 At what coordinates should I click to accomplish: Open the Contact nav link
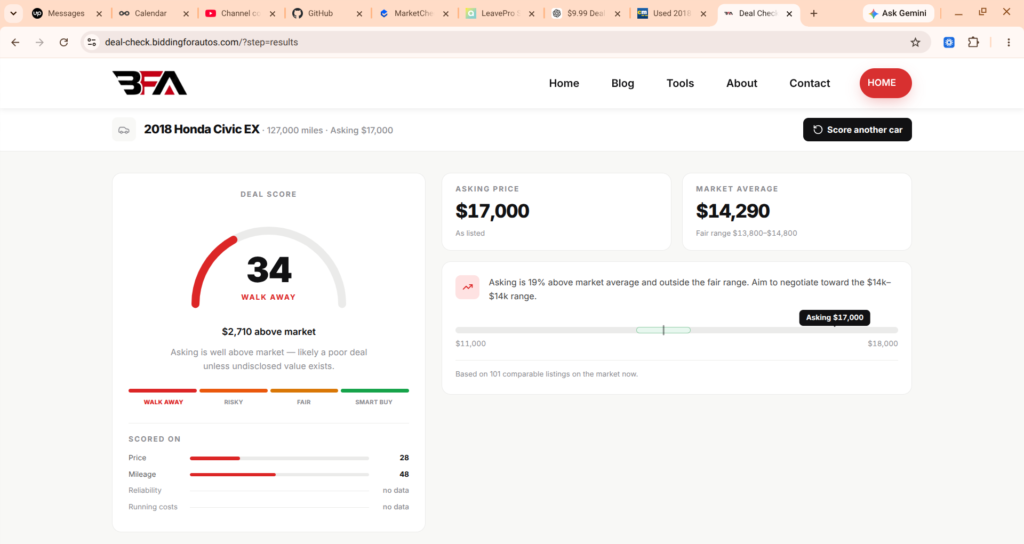(809, 83)
